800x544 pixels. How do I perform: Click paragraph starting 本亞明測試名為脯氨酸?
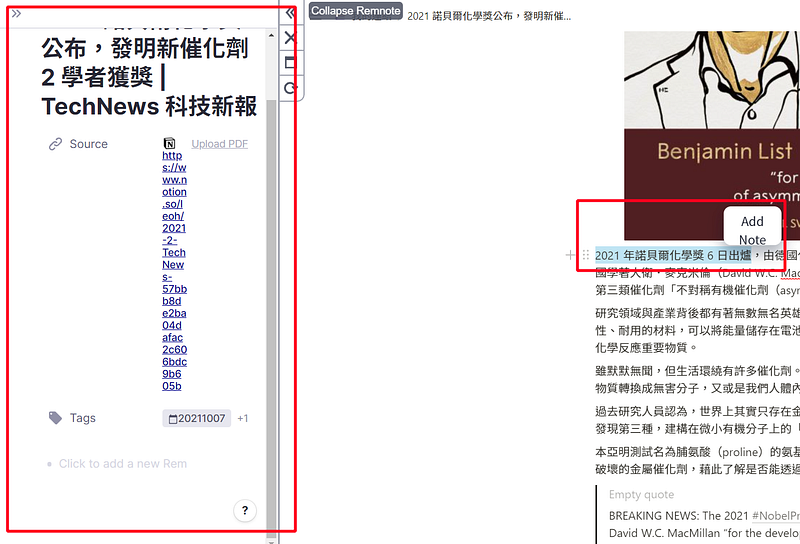697,460
